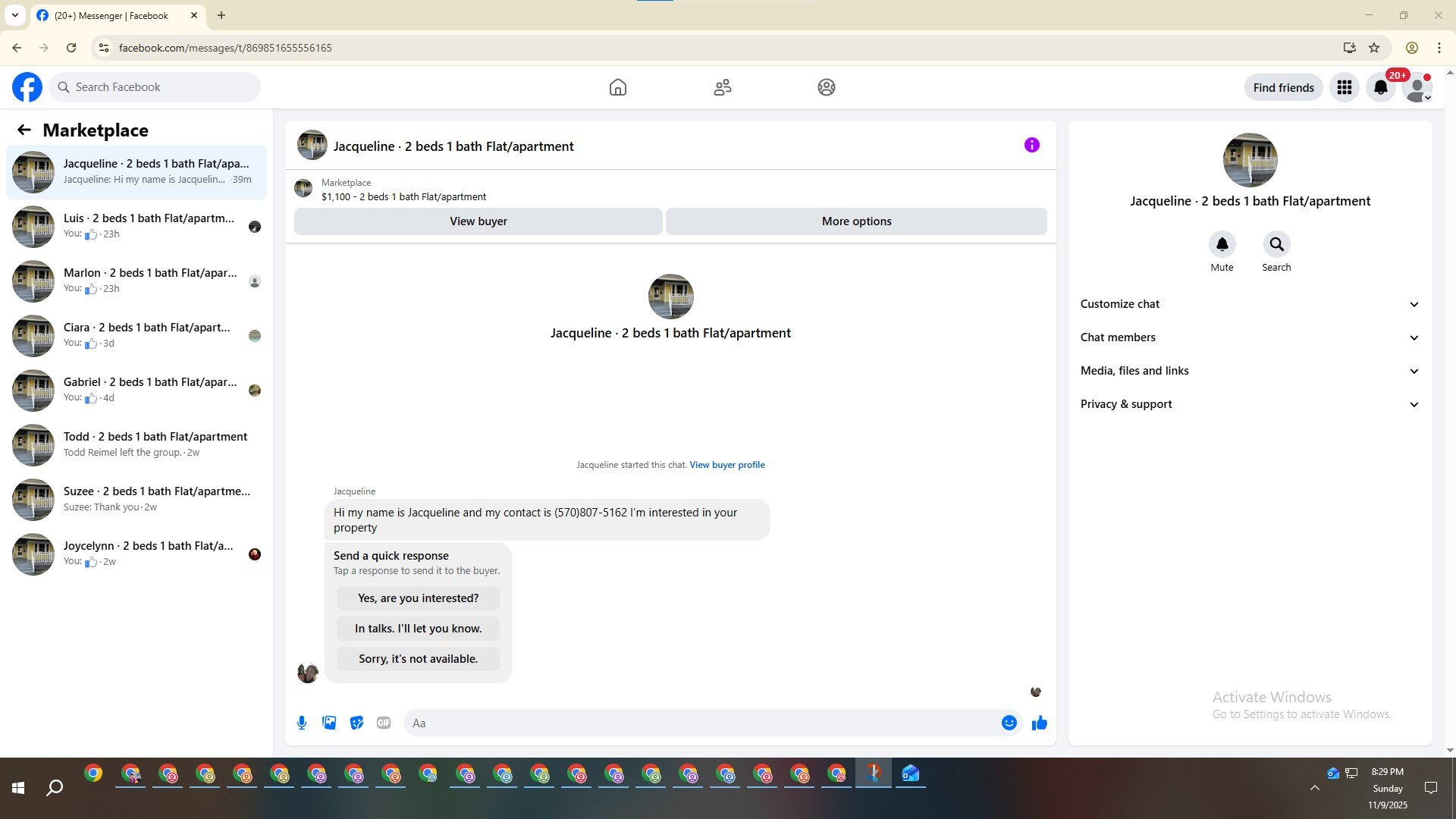Open the Groups icon in top navigation
Viewport: 1456px width, 819px height.
[x=827, y=87]
